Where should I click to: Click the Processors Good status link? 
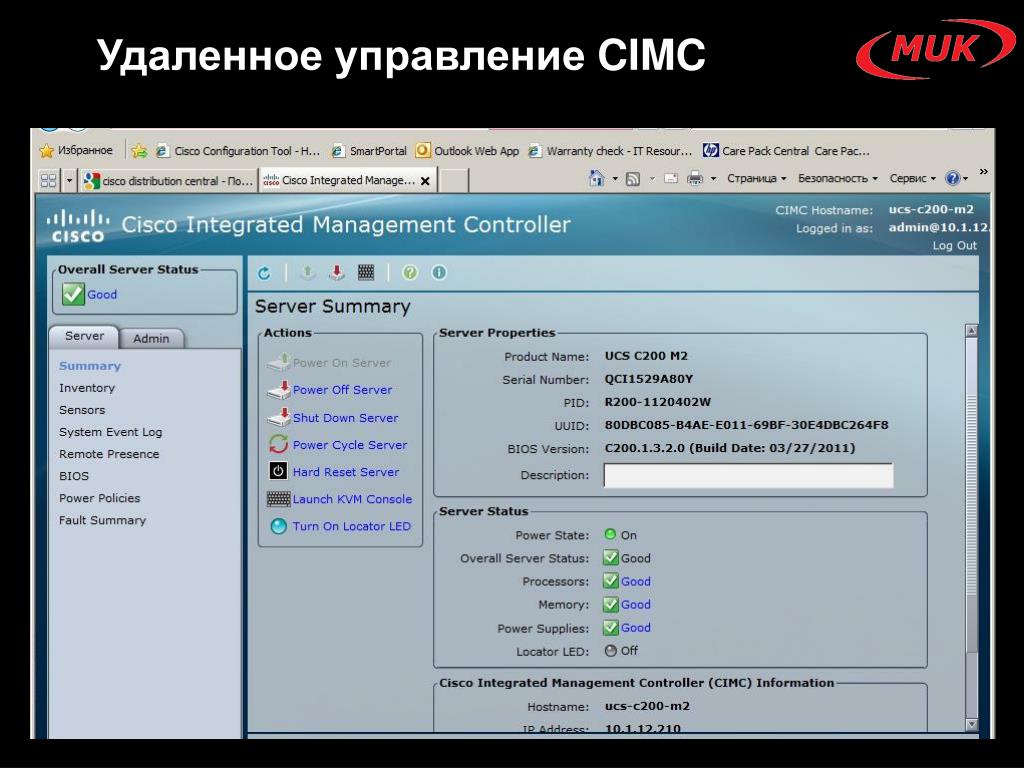tap(635, 581)
